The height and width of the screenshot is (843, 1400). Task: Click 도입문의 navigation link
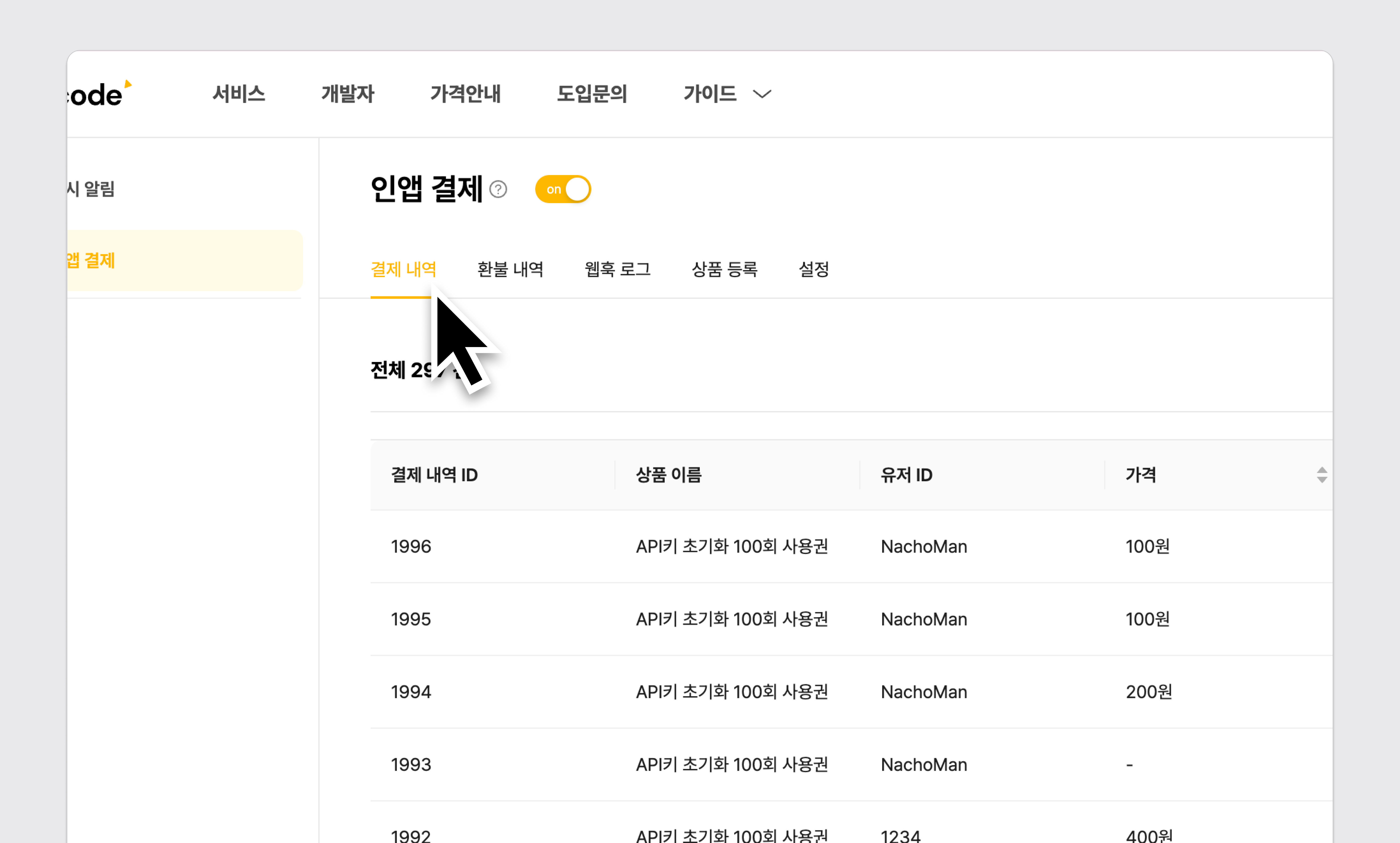(592, 94)
